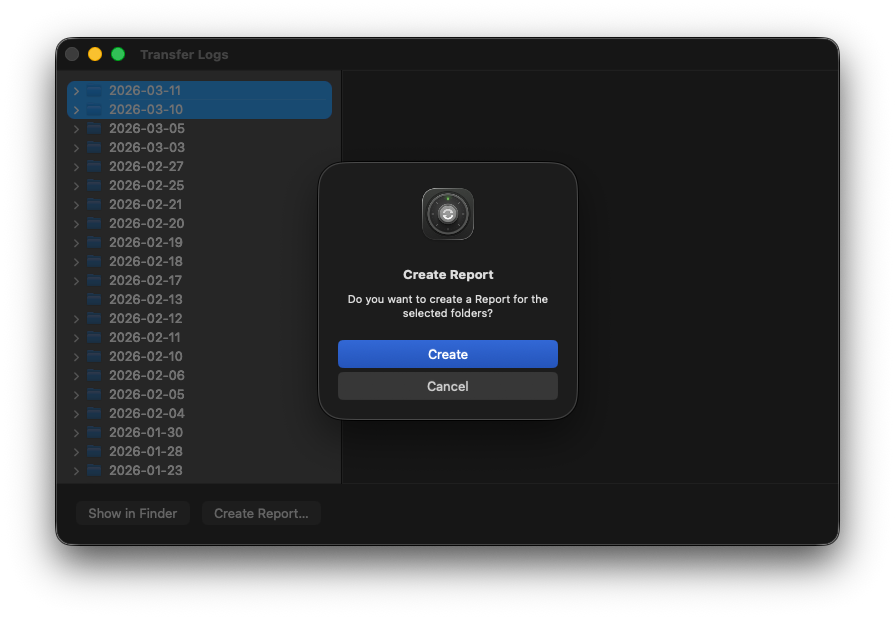This screenshot has width=895, height=619.
Task: Click the Create button in dialog
Action: click(447, 354)
